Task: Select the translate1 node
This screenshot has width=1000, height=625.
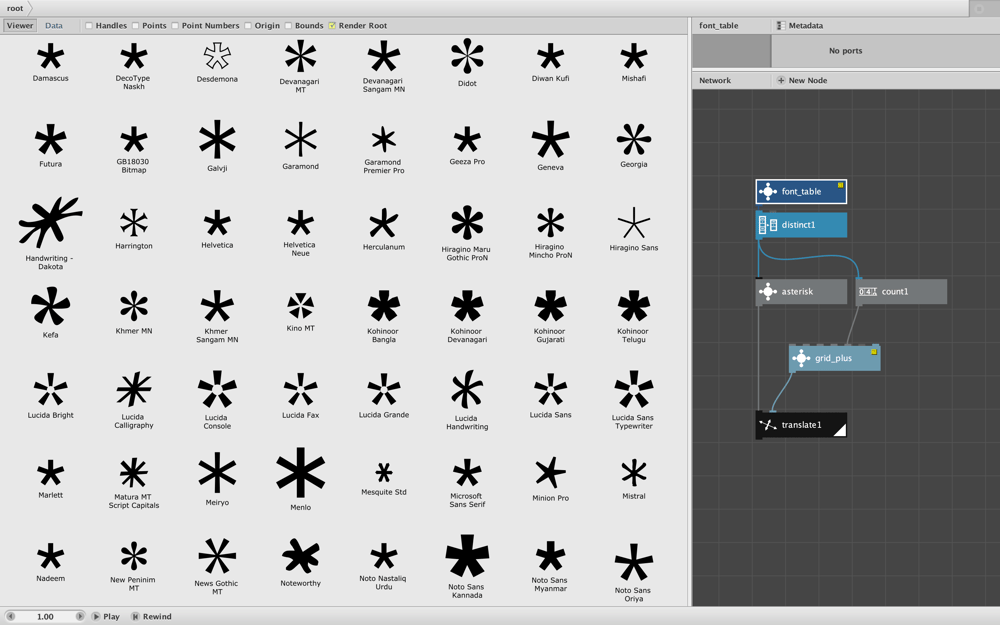Action: (801, 425)
